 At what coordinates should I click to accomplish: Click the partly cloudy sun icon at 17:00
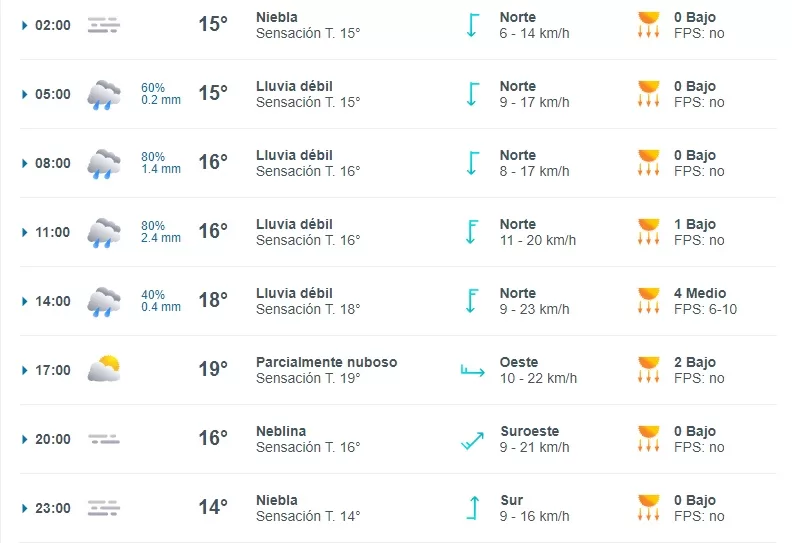pyautogui.click(x=103, y=370)
